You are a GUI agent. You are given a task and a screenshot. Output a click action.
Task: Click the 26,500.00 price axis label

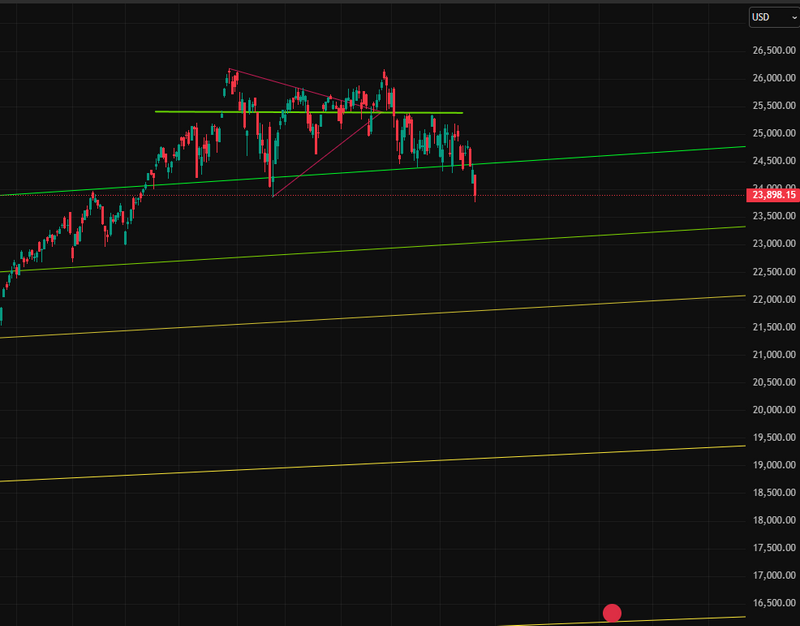(774, 50)
